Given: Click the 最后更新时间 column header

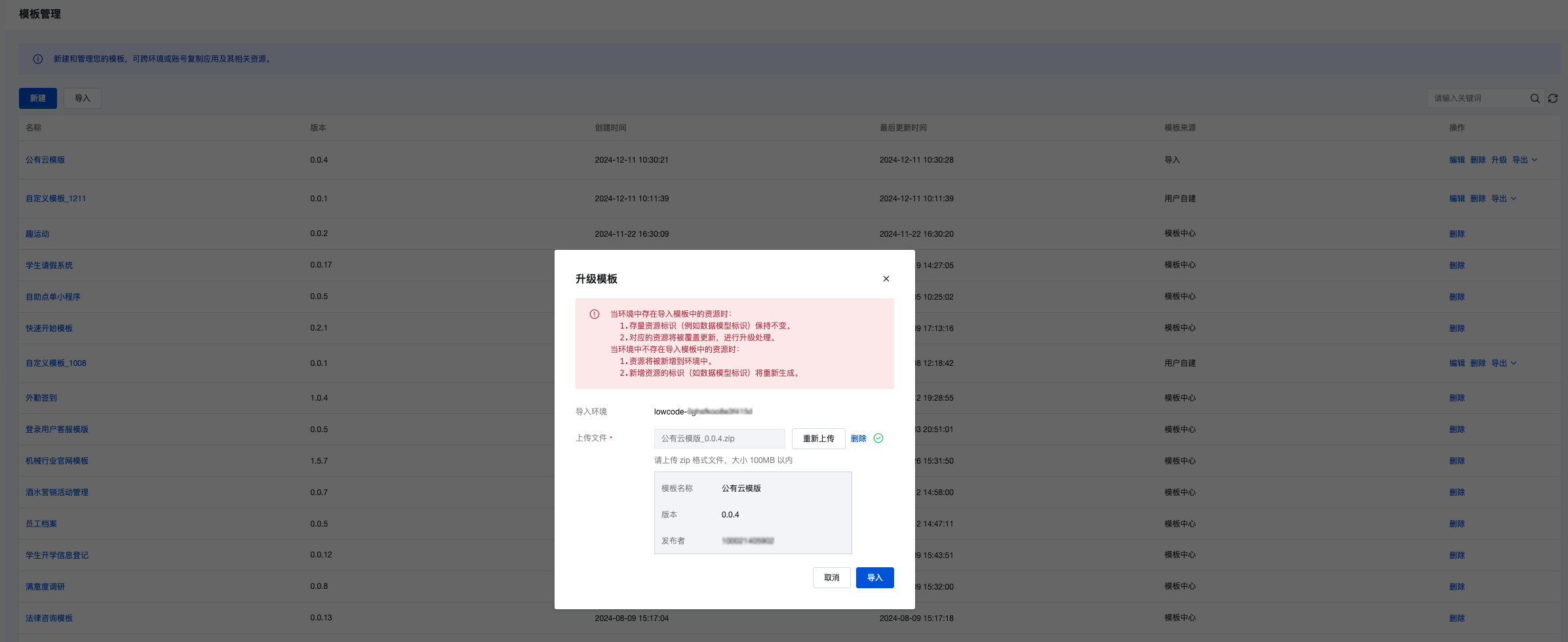Looking at the screenshot, I should [903, 128].
